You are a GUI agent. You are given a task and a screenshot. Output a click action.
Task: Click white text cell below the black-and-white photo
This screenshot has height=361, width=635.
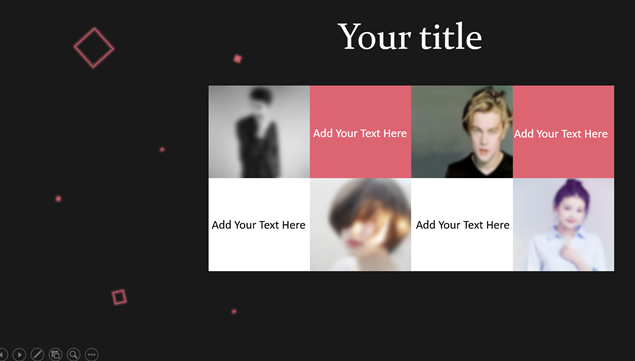[x=259, y=224]
